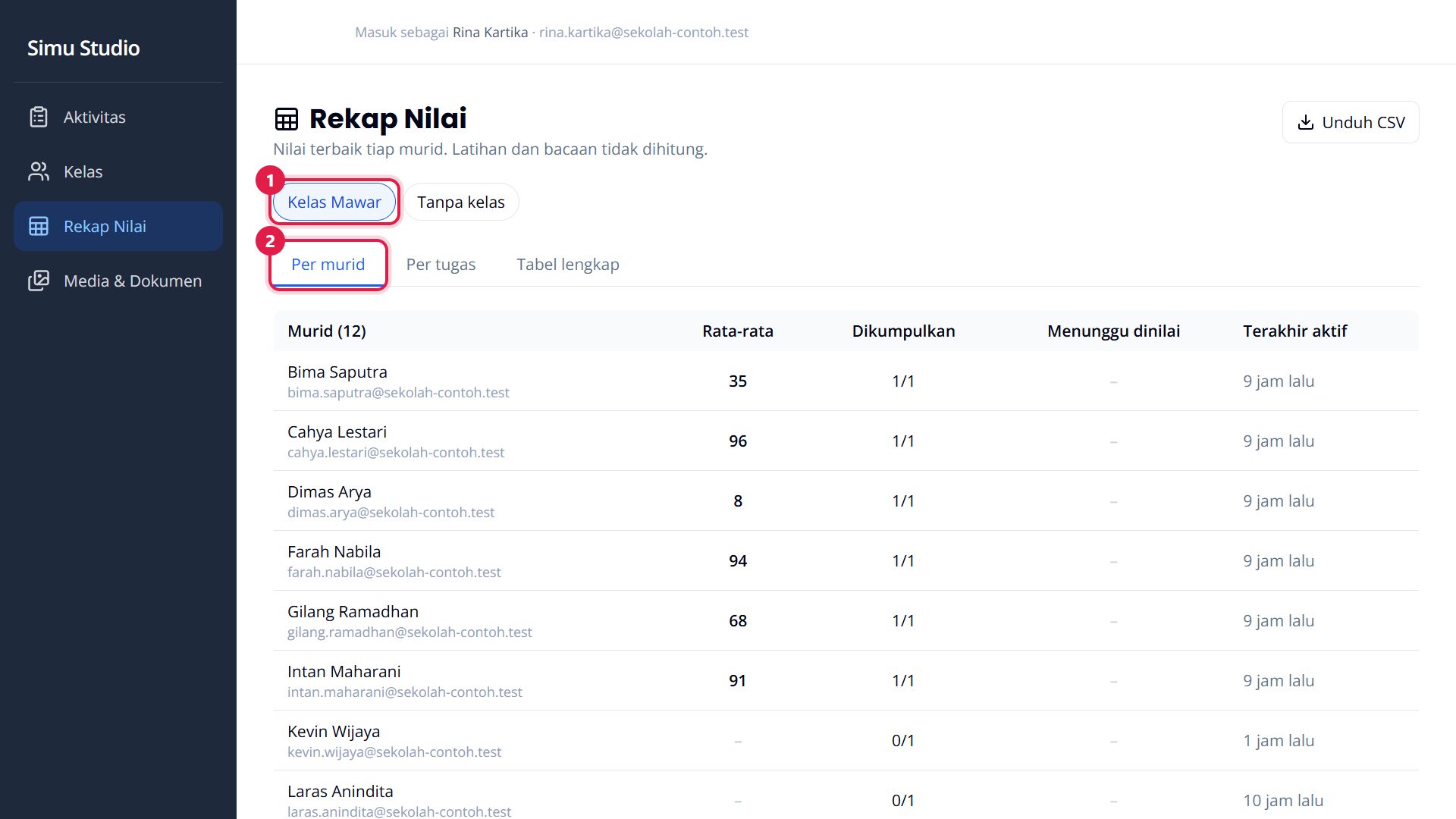Click Farah Nabila's score 94
The width and height of the screenshot is (1456, 819).
click(738, 560)
